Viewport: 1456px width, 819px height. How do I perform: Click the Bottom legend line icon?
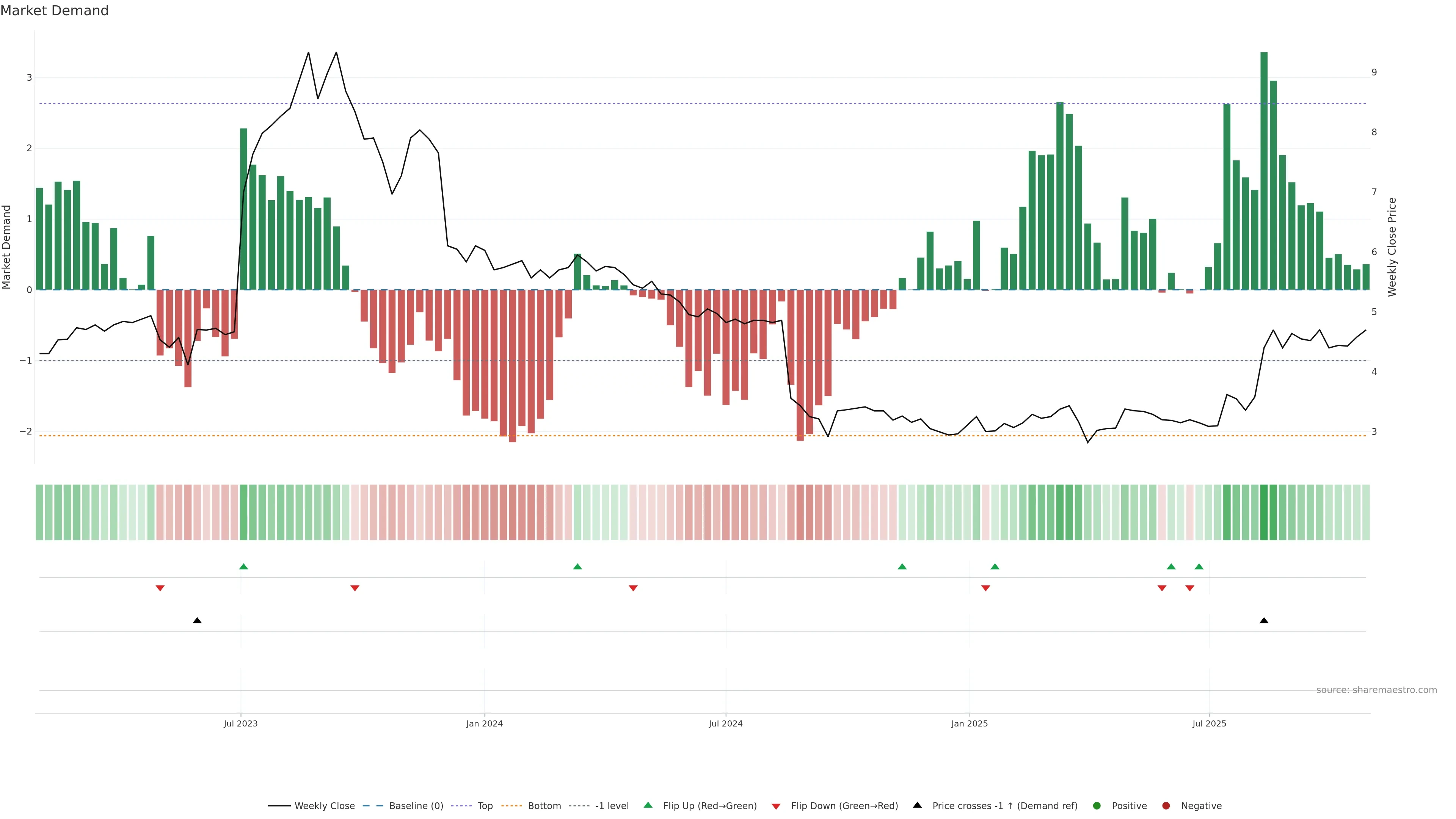511,805
